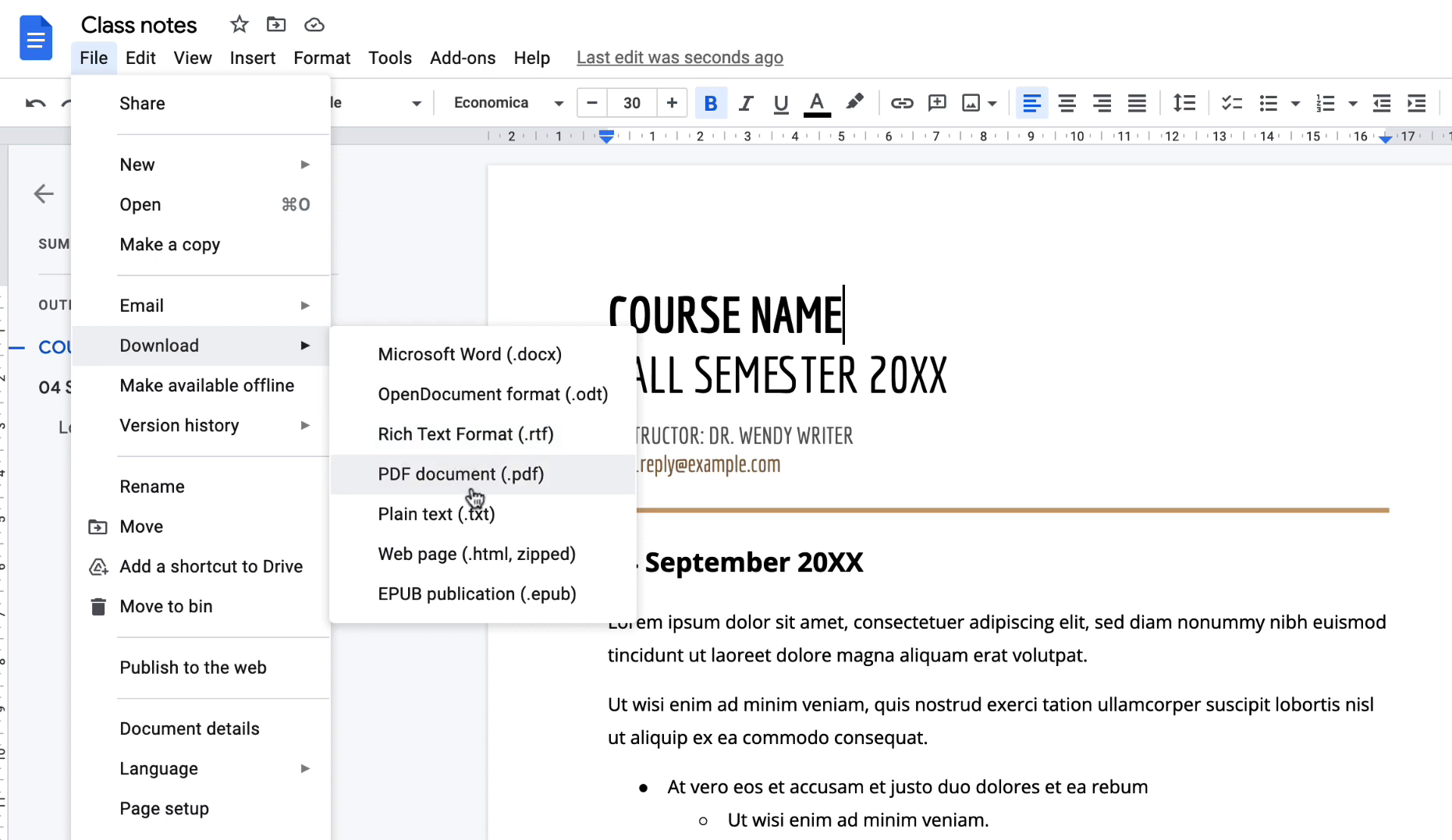Click the Move folder icon entry
1452x840 pixels.
201,526
